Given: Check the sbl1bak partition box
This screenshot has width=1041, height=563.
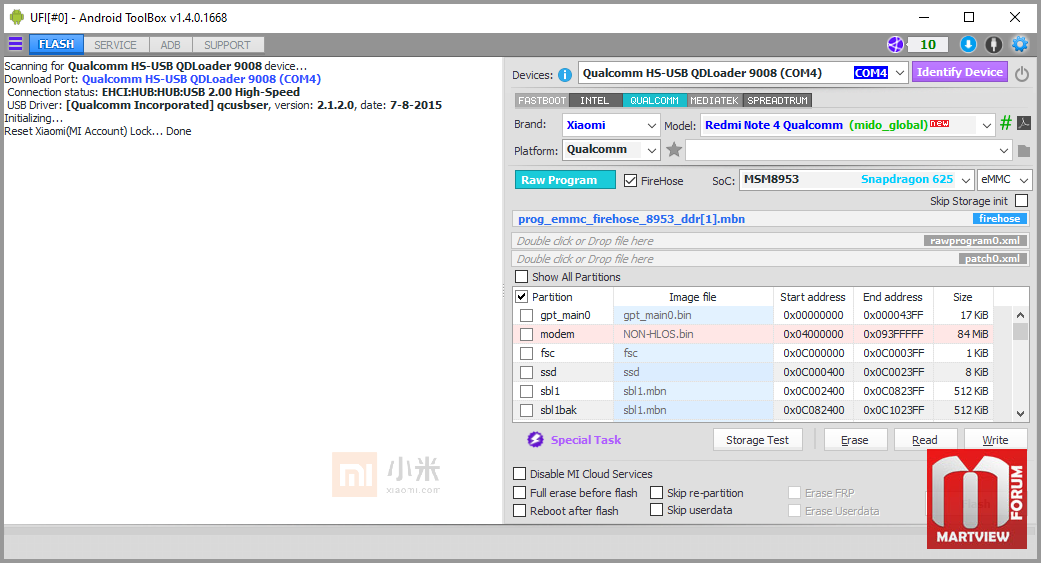Looking at the screenshot, I should [526, 410].
